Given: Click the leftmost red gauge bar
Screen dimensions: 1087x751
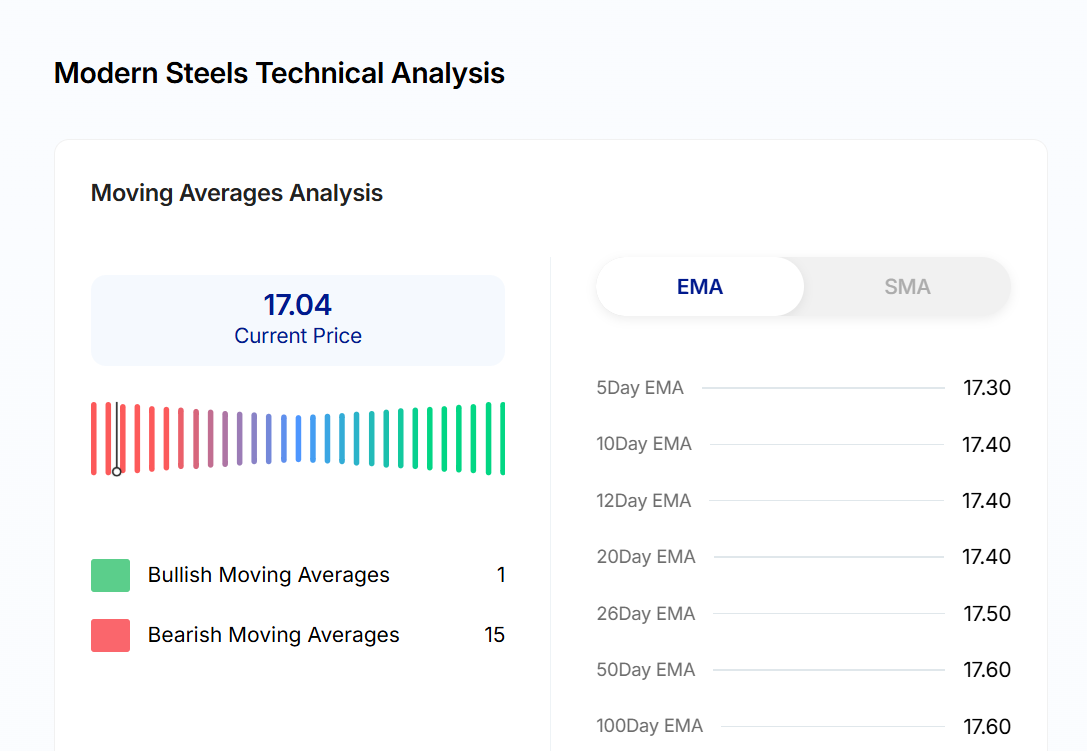Looking at the screenshot, I should pyautogui.click(x=94, y=438).
